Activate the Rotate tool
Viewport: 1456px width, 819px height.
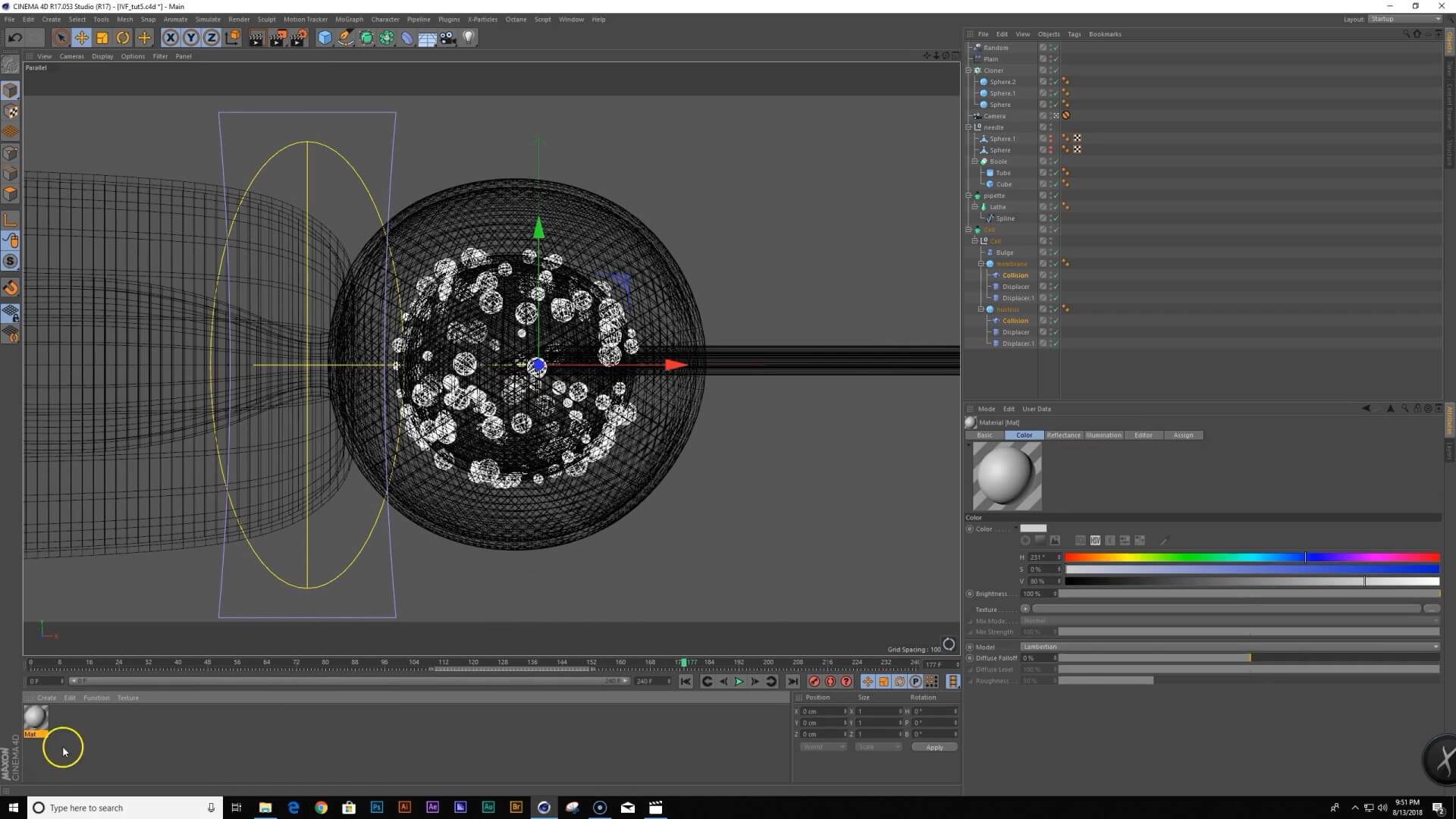click(123, 37)
